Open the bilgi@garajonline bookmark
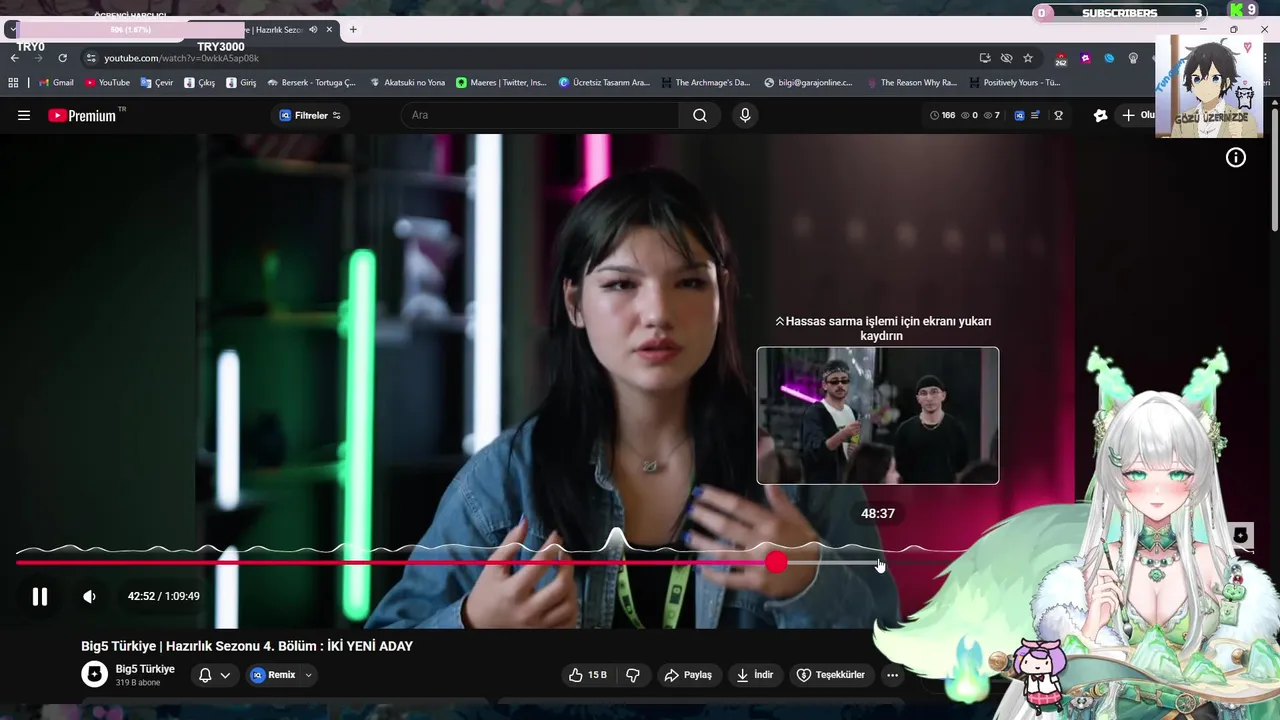This screenshot has height=720, width=1280. (808, 83)
